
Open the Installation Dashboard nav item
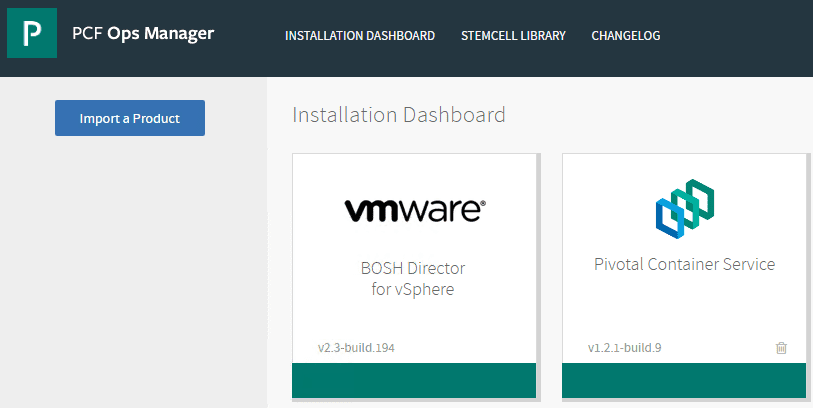(360, 36)
